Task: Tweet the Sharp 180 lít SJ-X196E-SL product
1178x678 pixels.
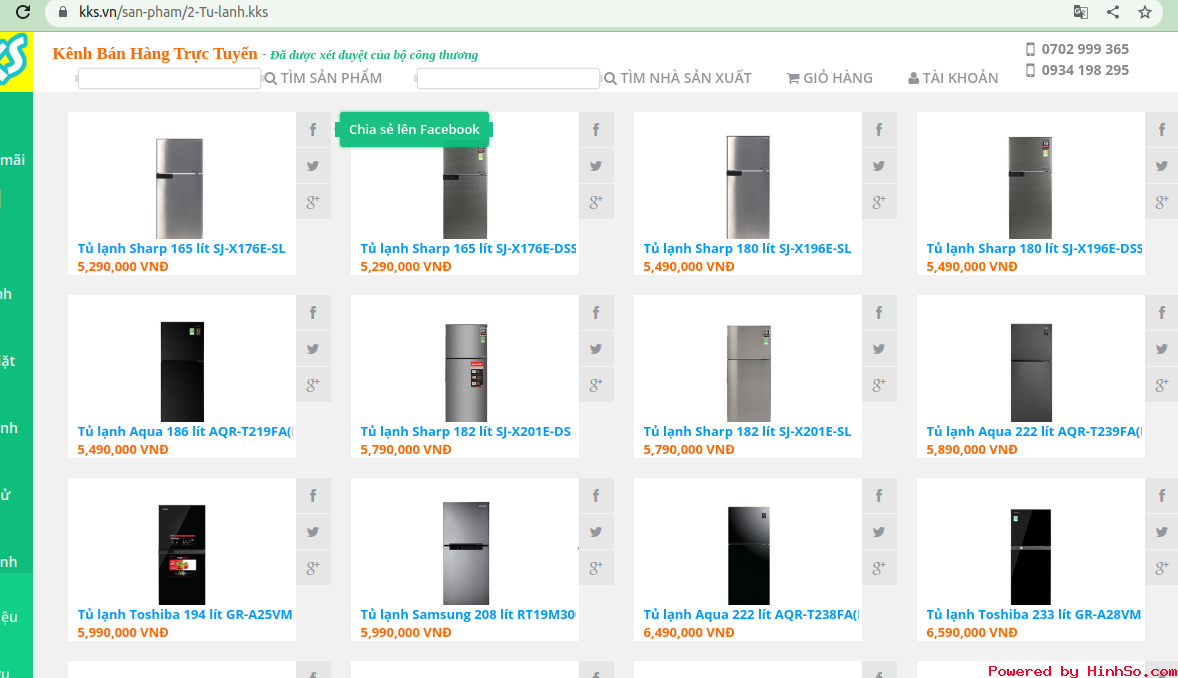Action: click(879, 166)
